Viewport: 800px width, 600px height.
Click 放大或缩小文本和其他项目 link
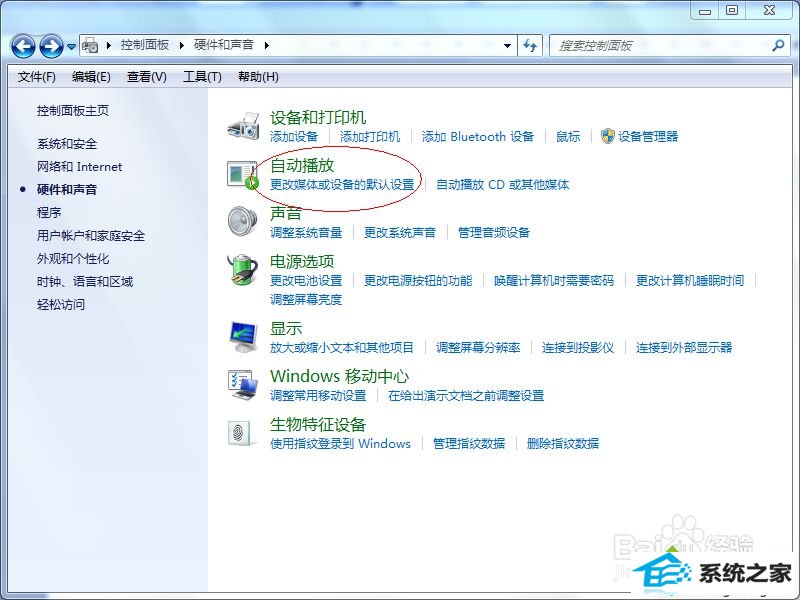click(x=342, y=348)
